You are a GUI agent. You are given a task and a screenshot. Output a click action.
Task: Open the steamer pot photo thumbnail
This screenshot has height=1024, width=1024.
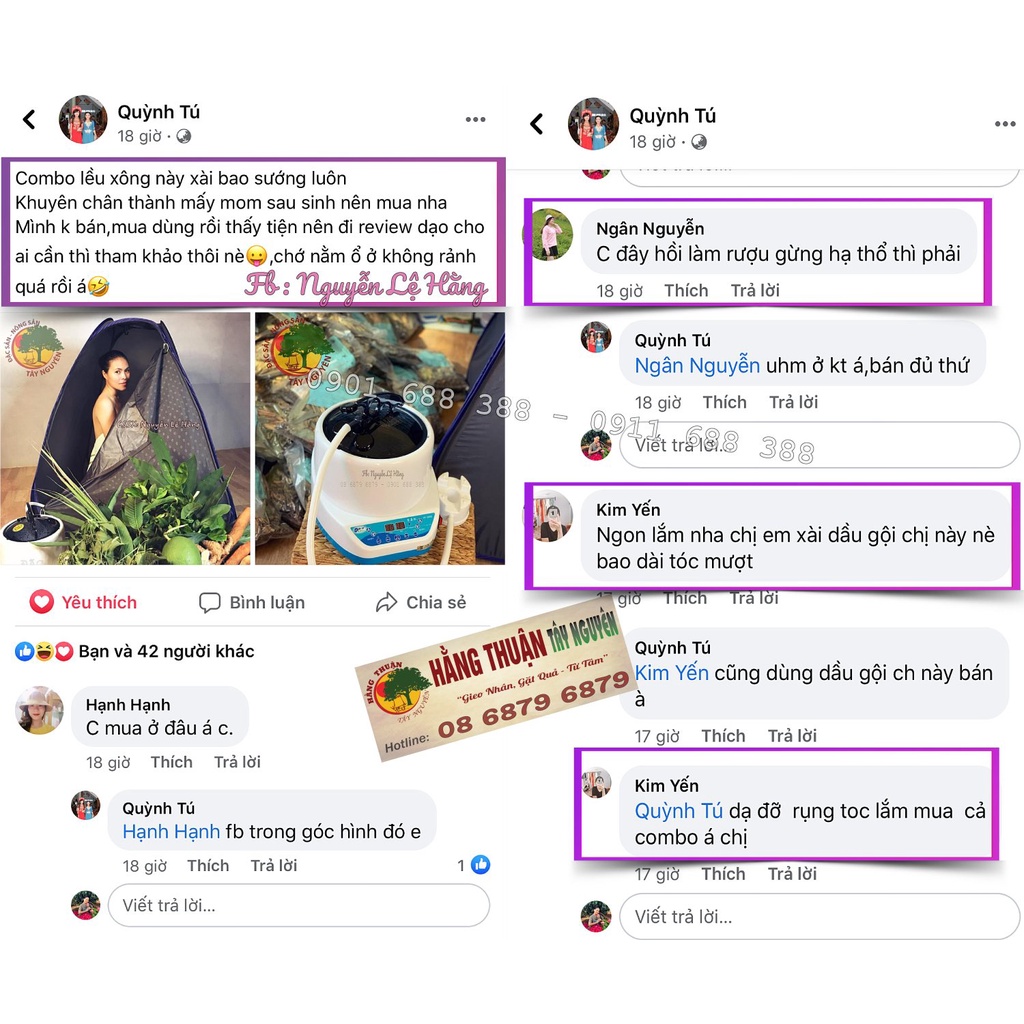click(379, 438)
